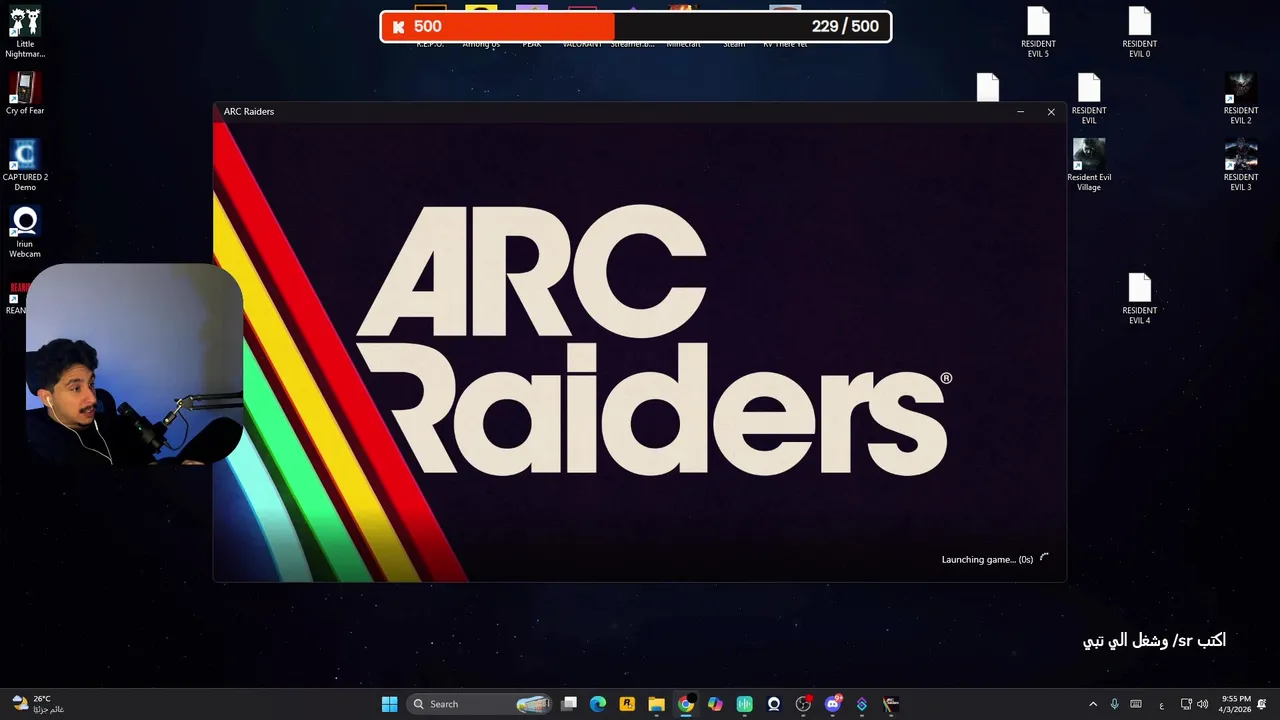This screenshot has width=1280, height=720.
Task: Select the RESIDENT EVIL 4 desktop file
Action: [1139, 299]
